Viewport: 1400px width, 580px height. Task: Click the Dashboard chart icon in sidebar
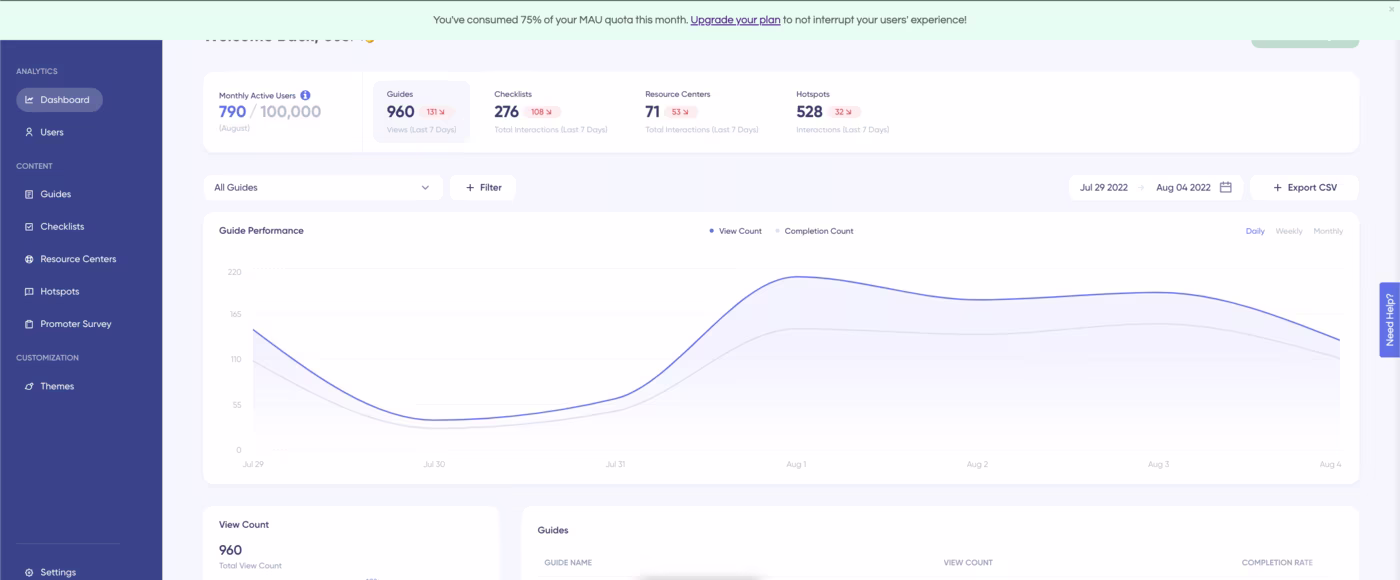pos(30,100)
